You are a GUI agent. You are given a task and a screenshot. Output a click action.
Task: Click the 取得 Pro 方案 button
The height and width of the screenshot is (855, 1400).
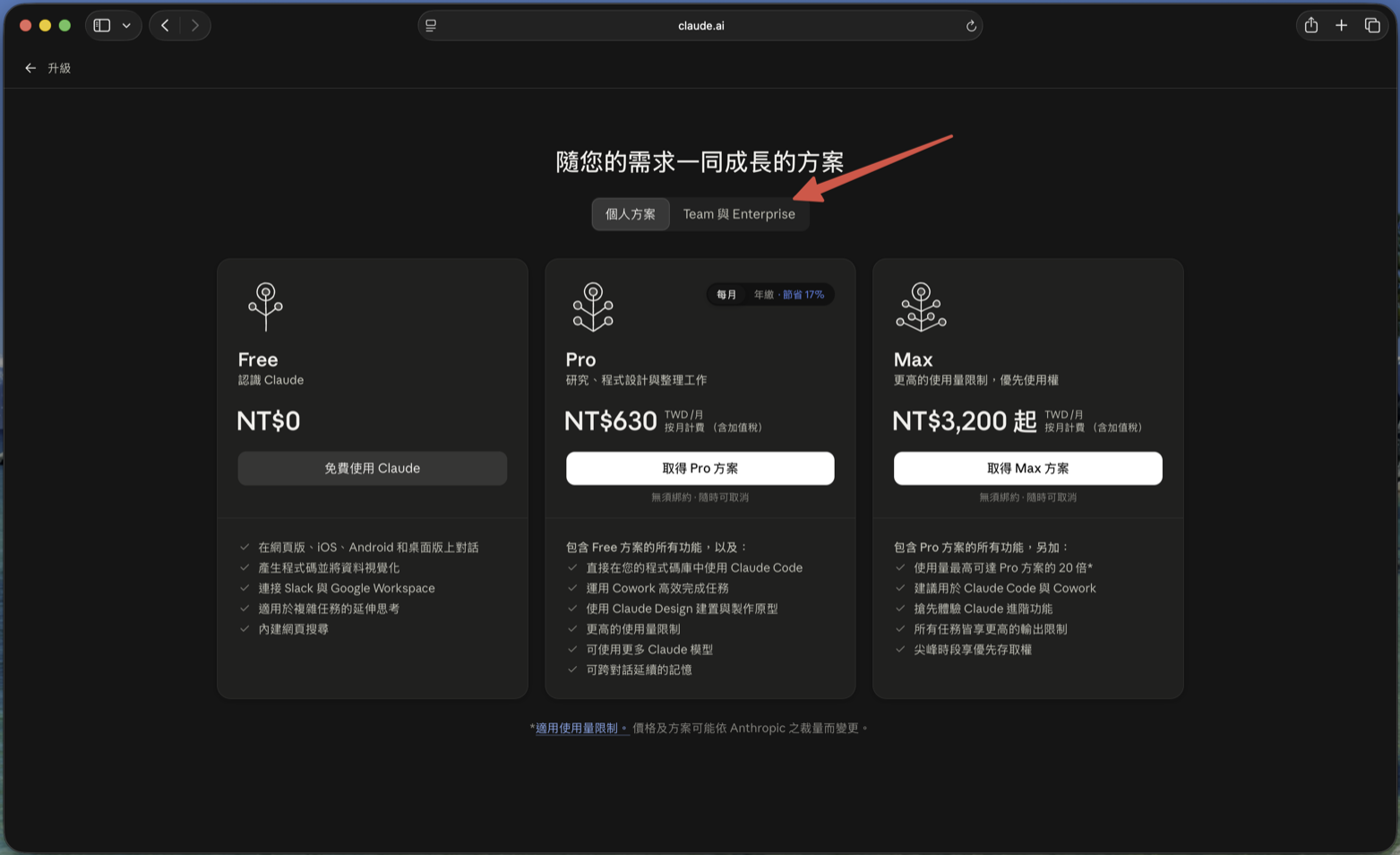(700, 469)
